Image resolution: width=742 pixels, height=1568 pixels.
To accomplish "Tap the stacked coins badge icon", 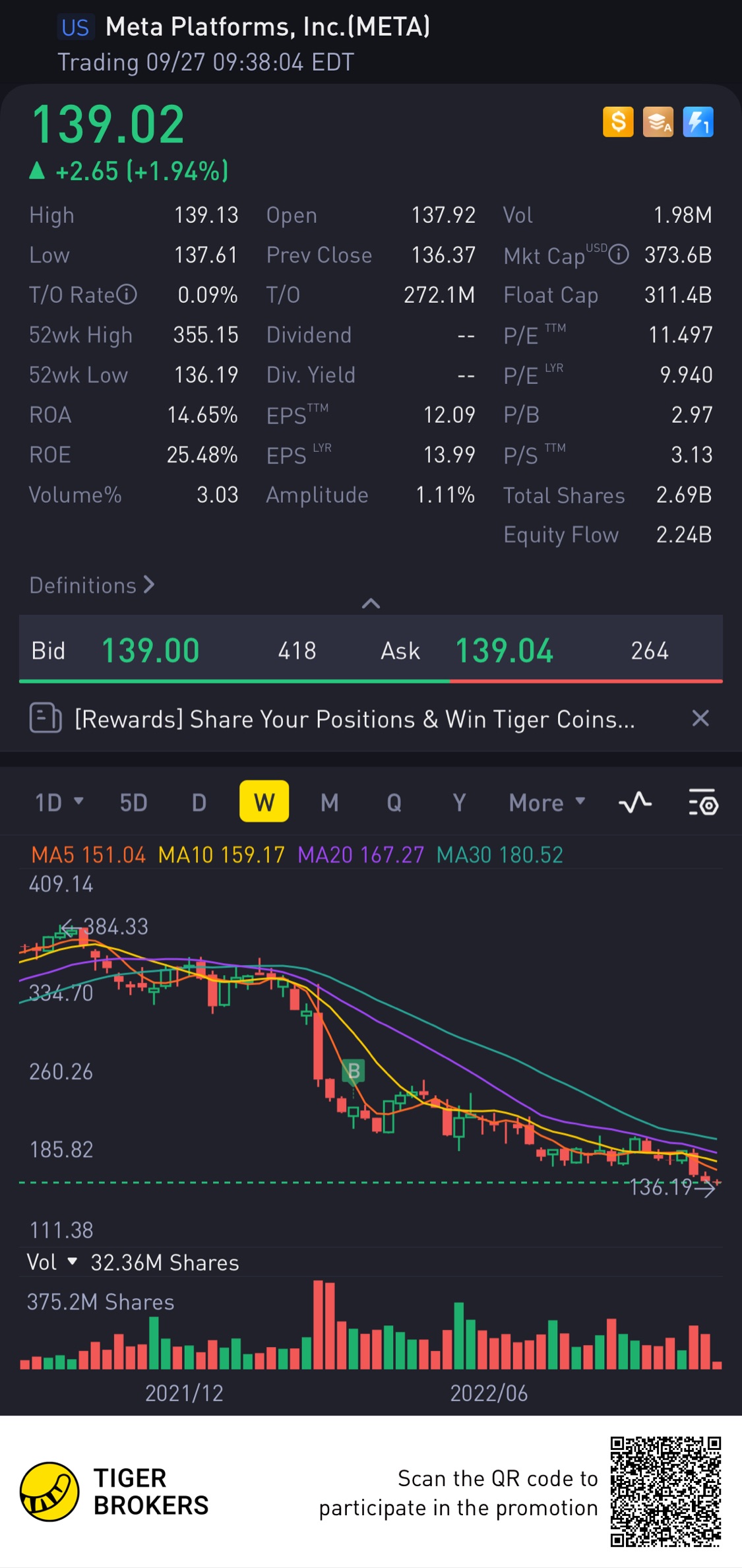I will tap(658, 122).
